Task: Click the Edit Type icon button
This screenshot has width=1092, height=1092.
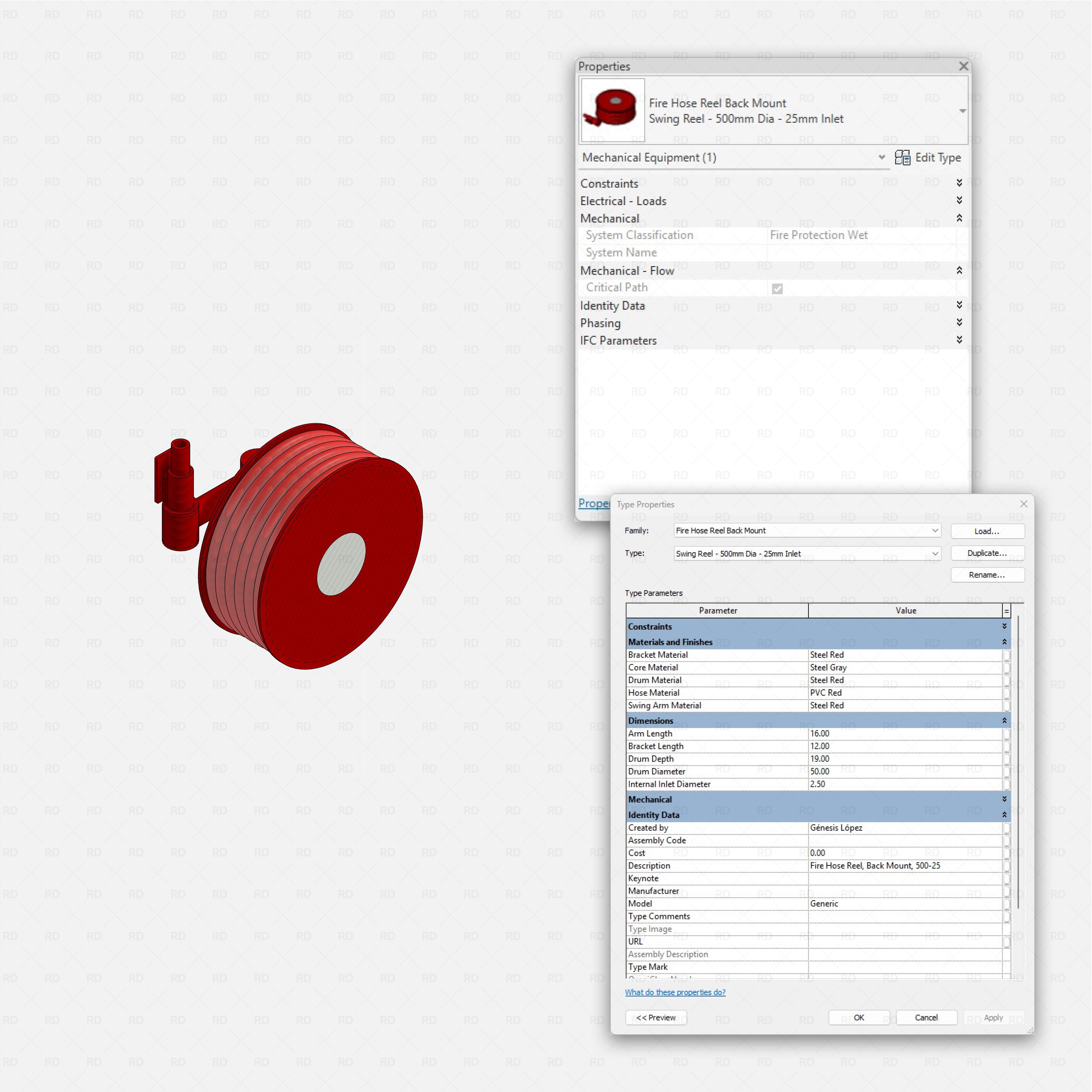Action: point(928,158)
